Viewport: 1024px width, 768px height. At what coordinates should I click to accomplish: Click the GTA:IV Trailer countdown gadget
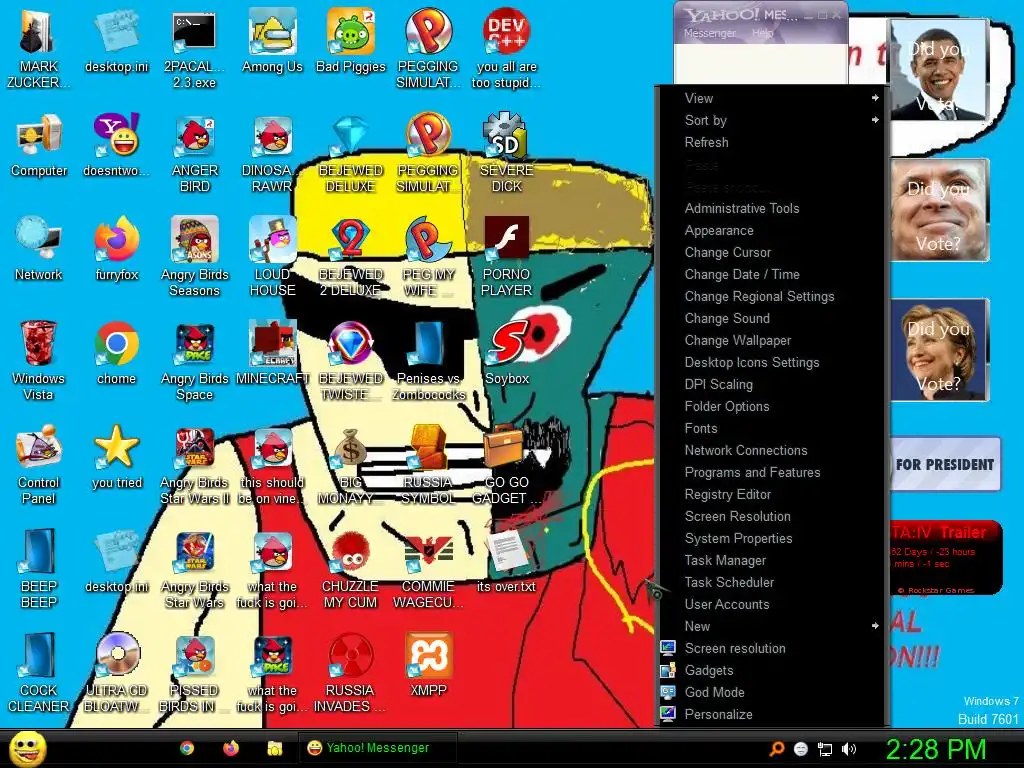click(x=946, y=557)
